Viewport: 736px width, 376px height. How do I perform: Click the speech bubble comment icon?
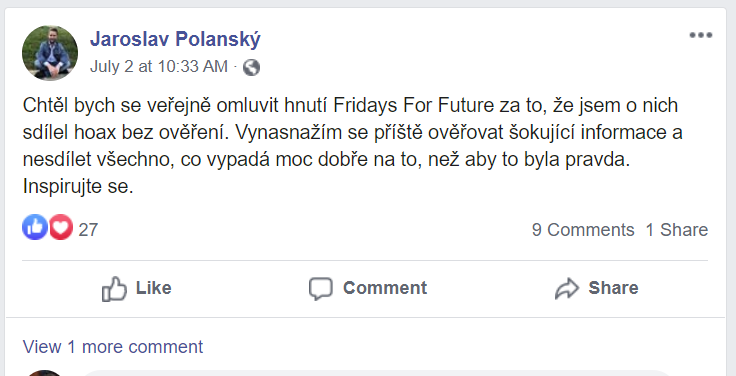(x=321, y=289)
